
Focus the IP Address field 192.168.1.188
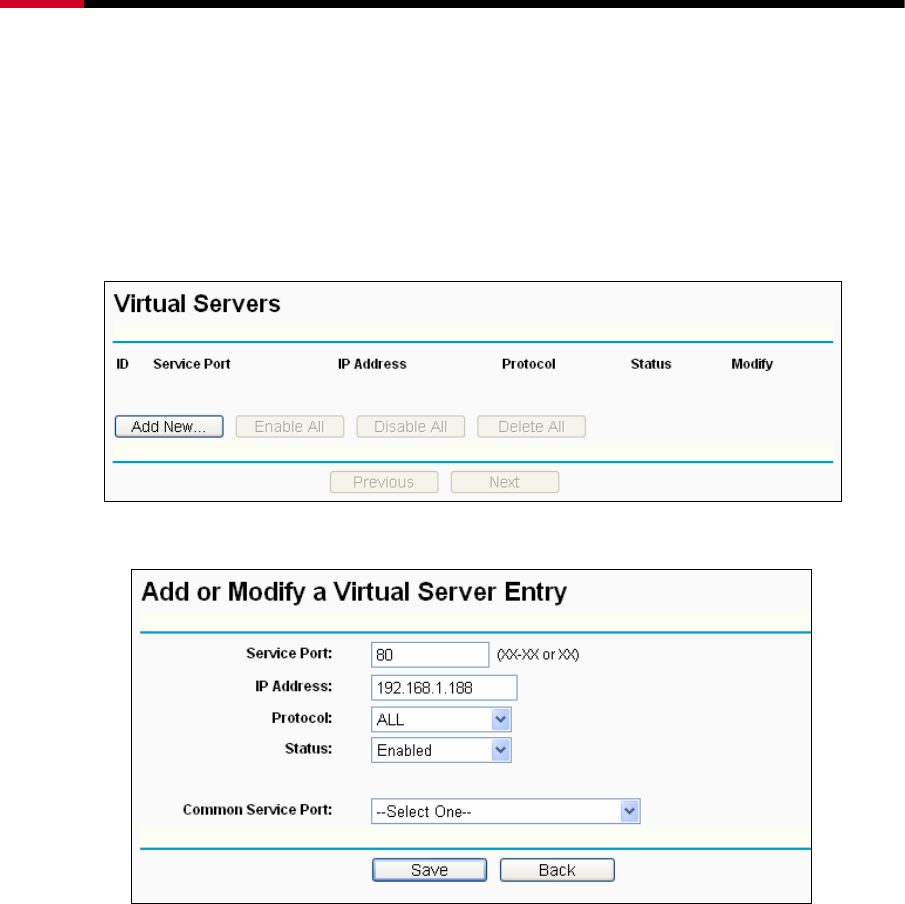(444, 688)
